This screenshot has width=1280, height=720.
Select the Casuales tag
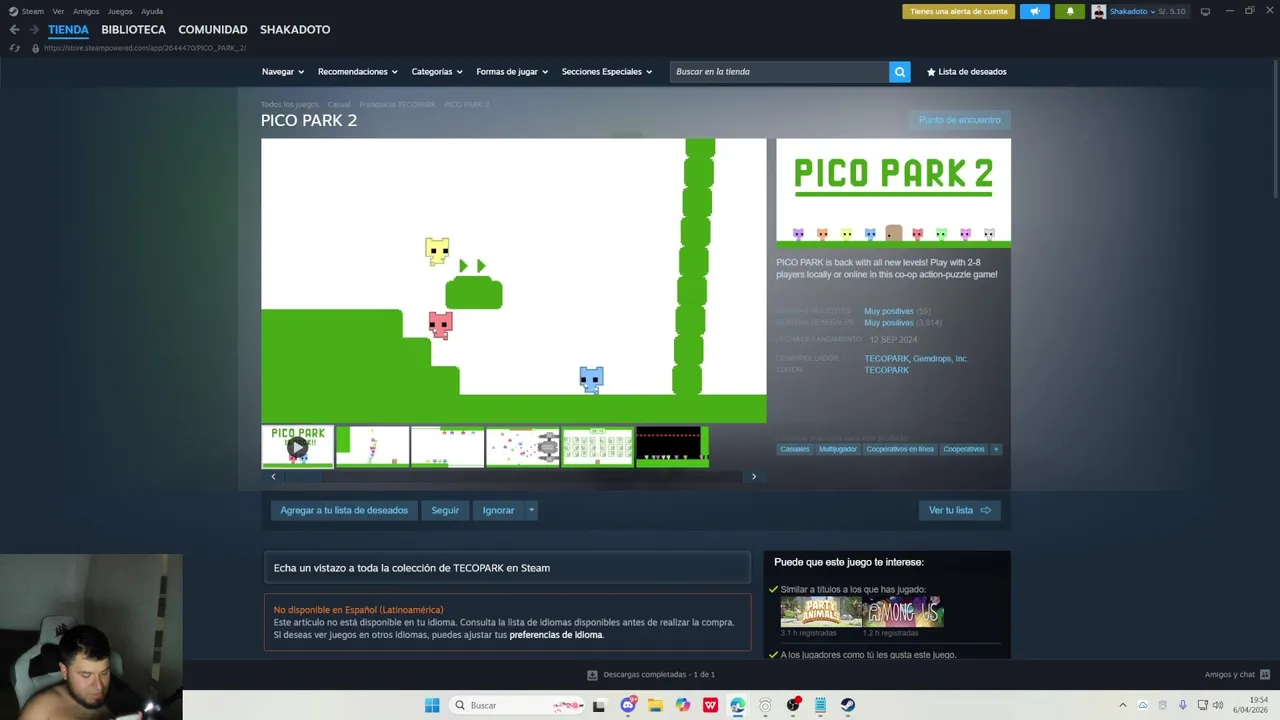[795, 449]
